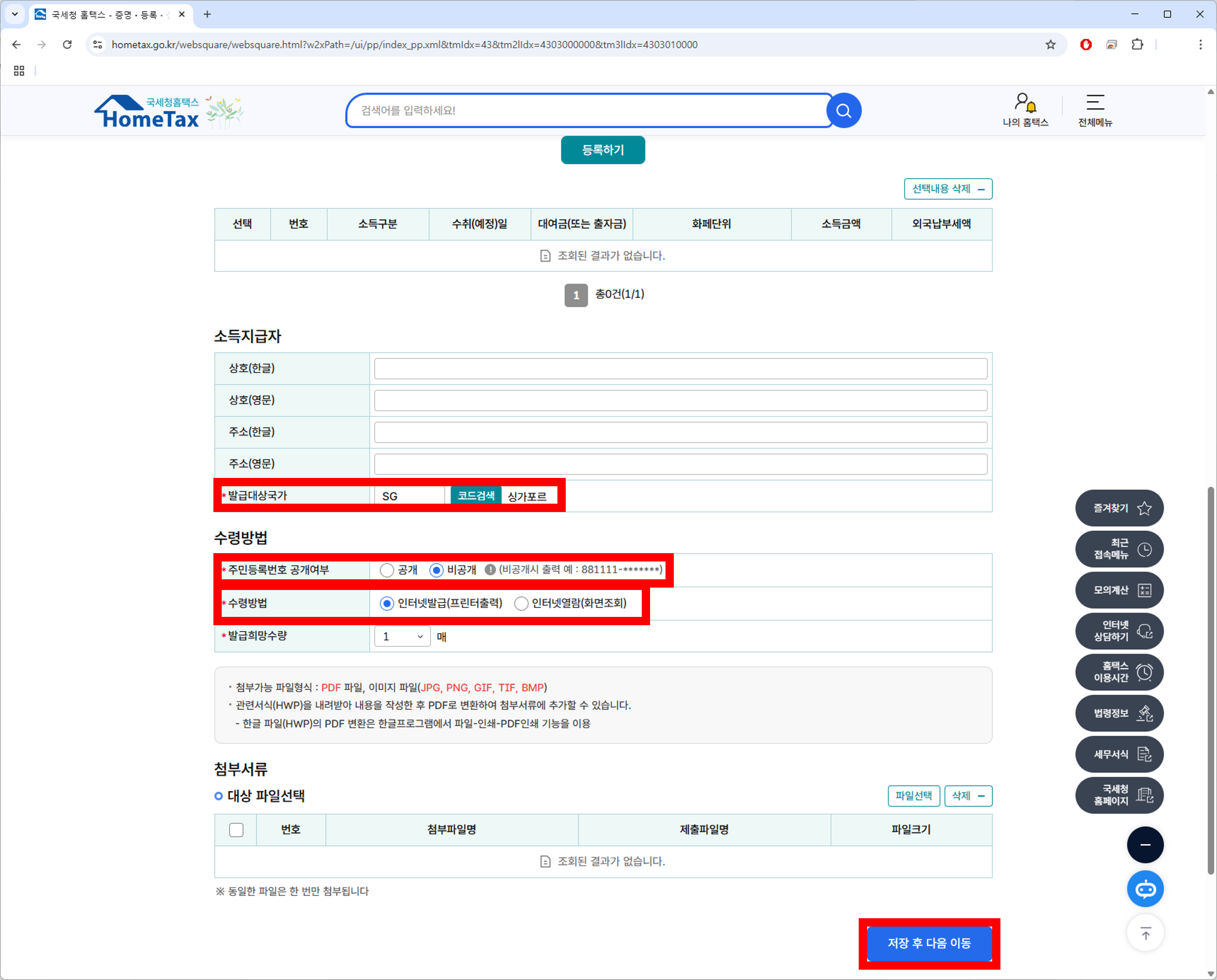Screen dimensions: 1217x980
Task: Click scroll-to-top arrow button
Action: point(1145,934)
